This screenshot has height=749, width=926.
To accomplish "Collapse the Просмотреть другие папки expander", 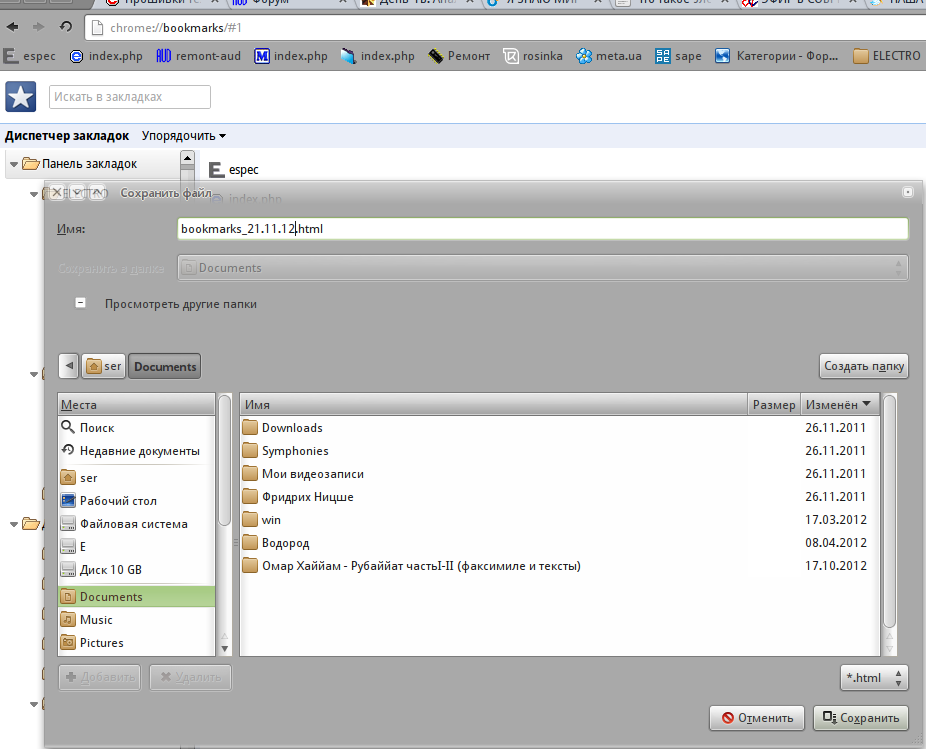I will pyautogui.click(x=81, y=303).
